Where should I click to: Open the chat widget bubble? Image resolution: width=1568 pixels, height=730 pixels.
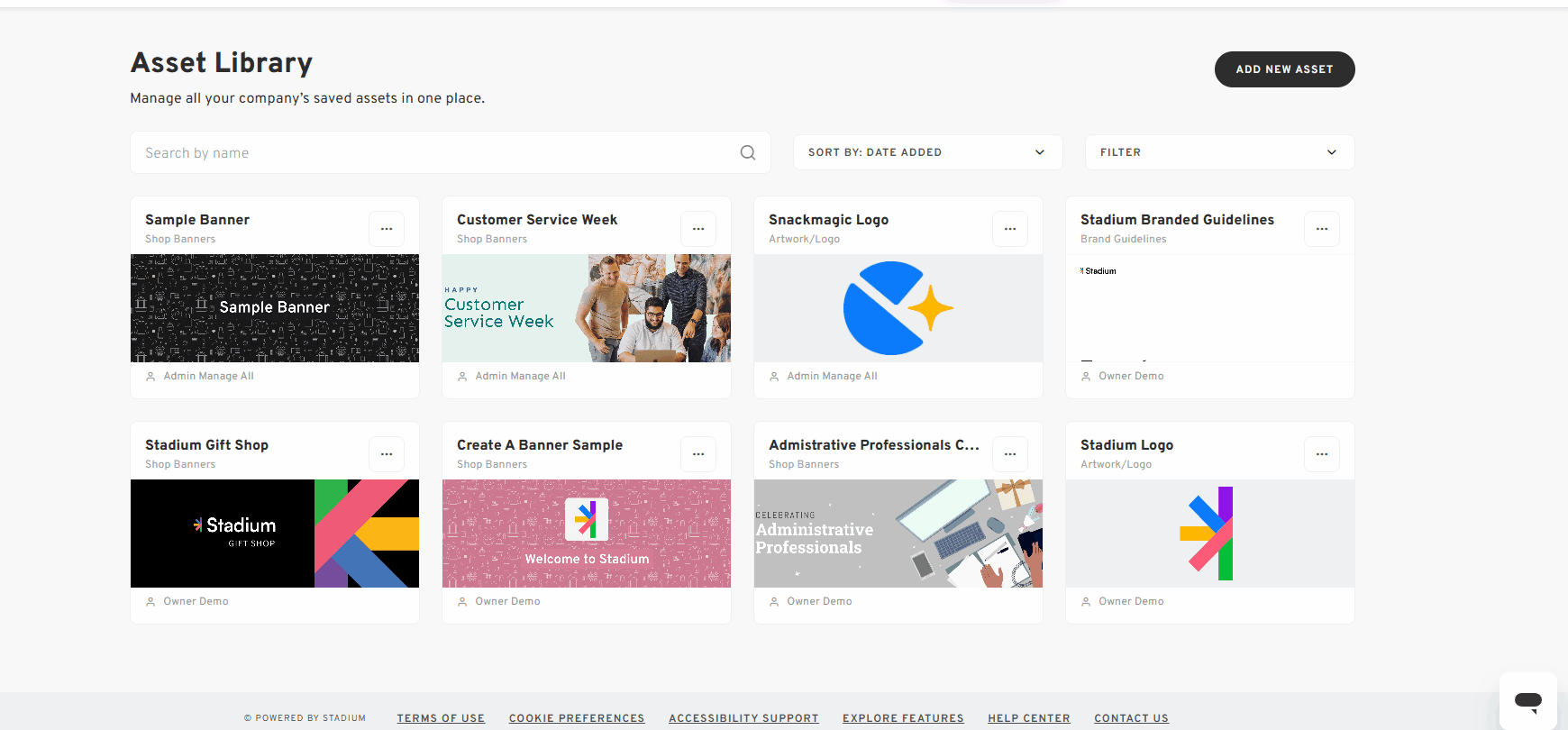click(1528, 700)
